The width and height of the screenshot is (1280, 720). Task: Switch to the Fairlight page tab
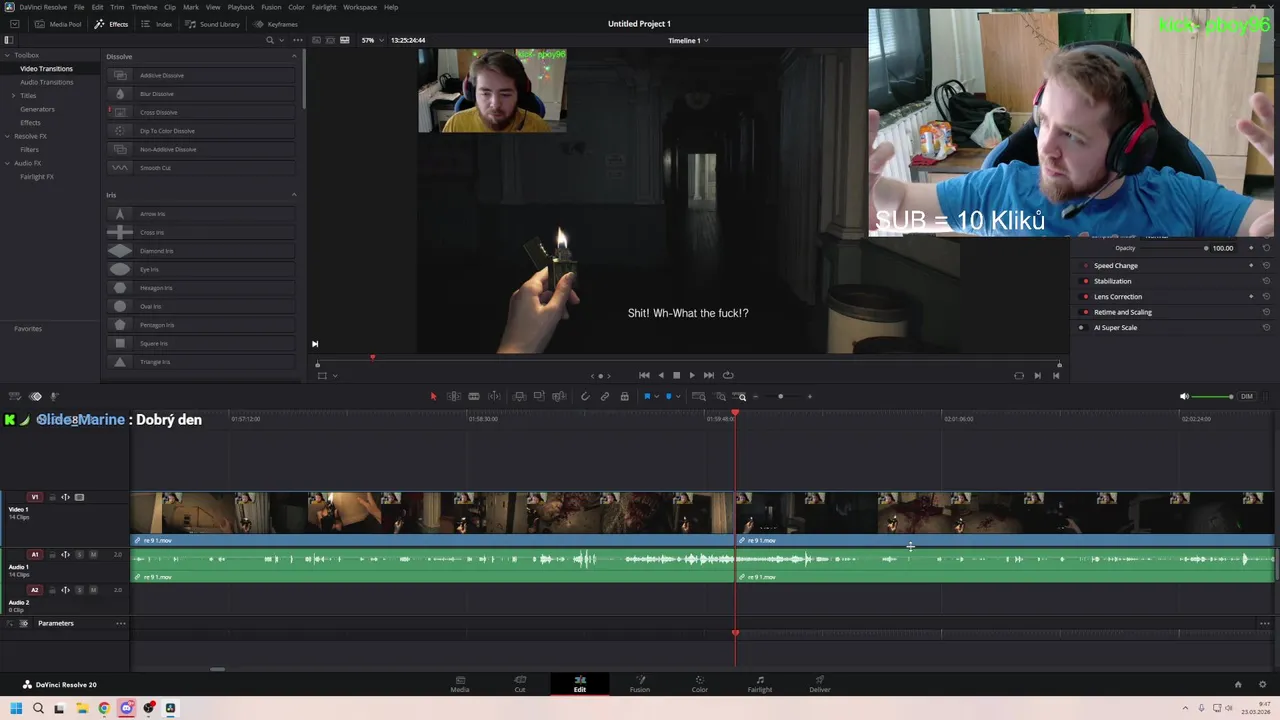pyautogui.click(x=760, y=684)
